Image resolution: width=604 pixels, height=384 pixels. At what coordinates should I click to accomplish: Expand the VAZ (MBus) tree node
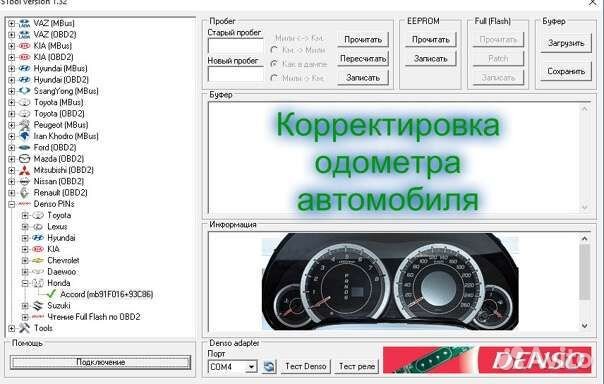[x=12, y=23]
